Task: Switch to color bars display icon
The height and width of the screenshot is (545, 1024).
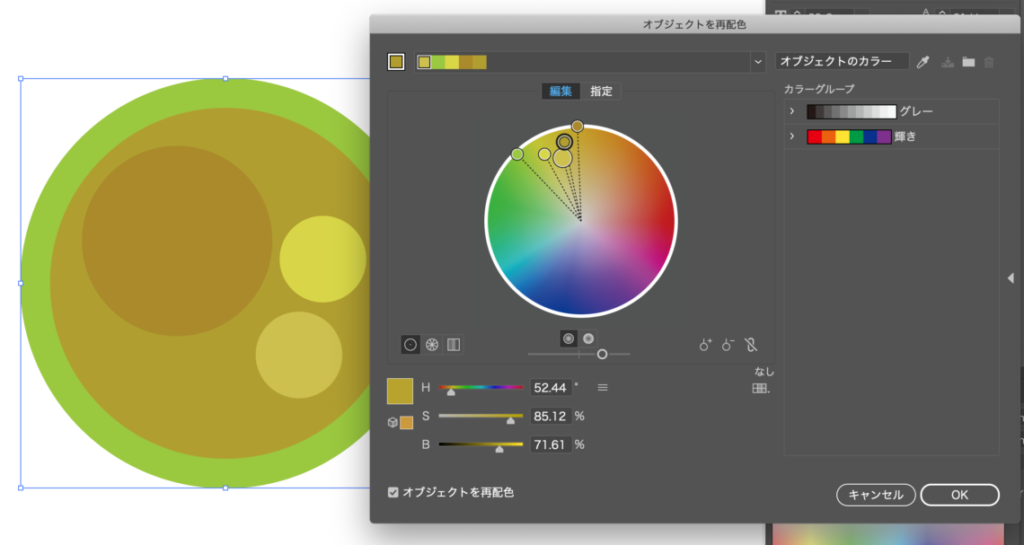Action: tap(454, 344)
